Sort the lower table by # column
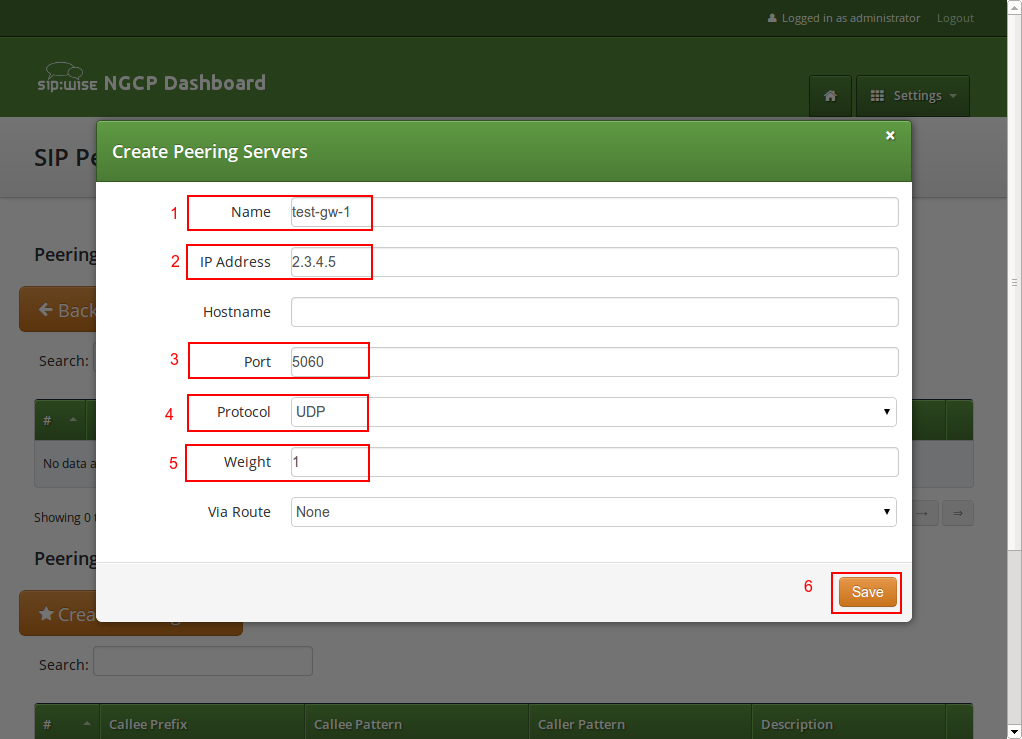1022x739 pixels. click(x=67, y=724)
